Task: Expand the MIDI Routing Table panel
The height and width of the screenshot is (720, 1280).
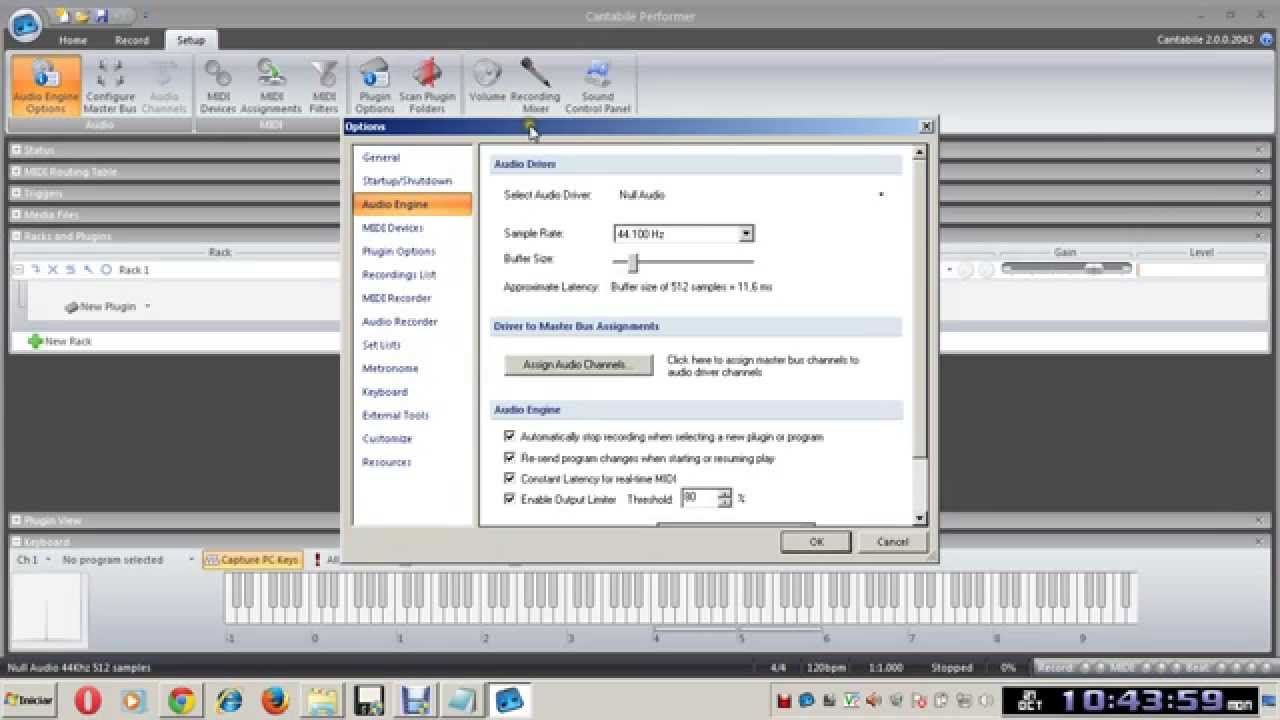Action: pyautogui.click(x=17, y=172)
